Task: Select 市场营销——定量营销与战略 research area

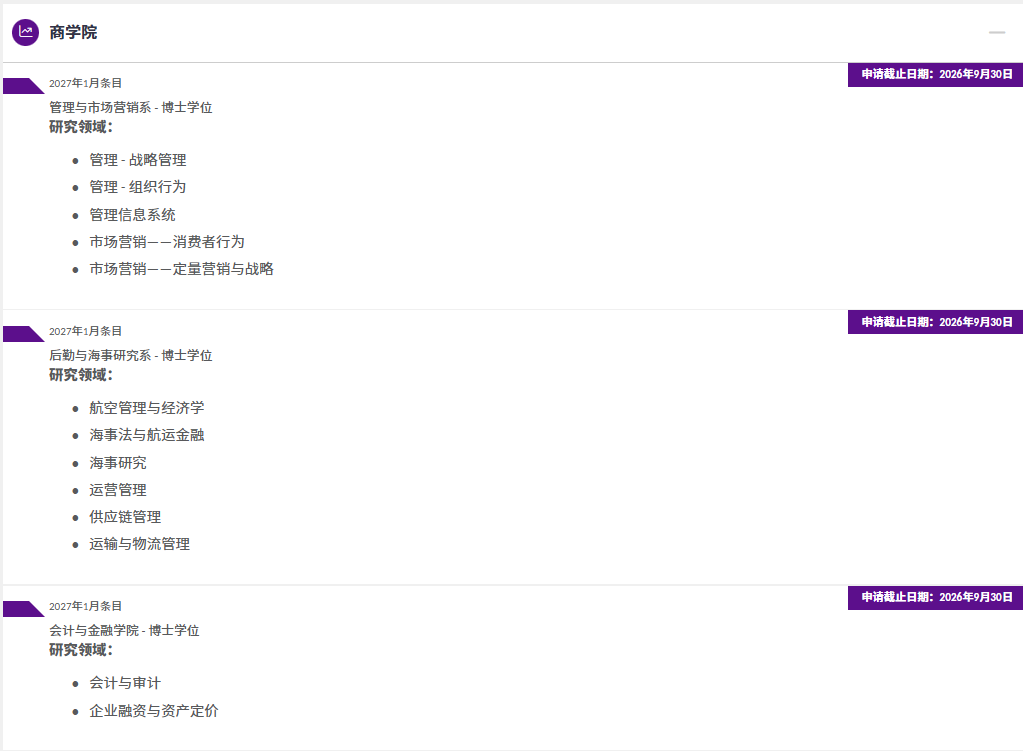Action: pos(181,269)
